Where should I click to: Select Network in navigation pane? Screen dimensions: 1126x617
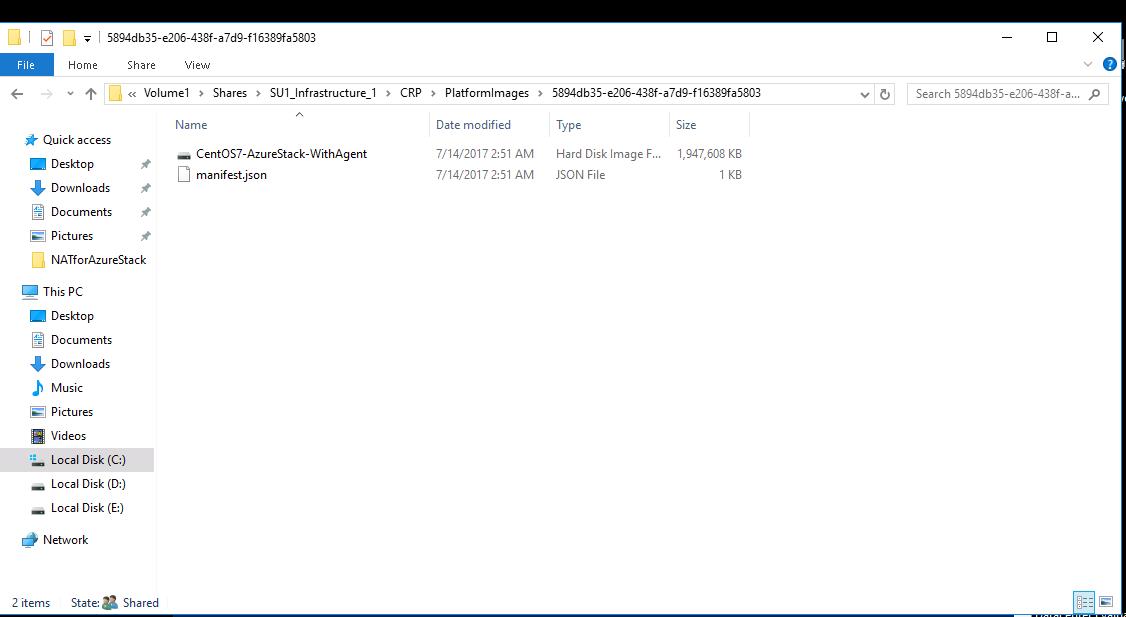(65, 540)
